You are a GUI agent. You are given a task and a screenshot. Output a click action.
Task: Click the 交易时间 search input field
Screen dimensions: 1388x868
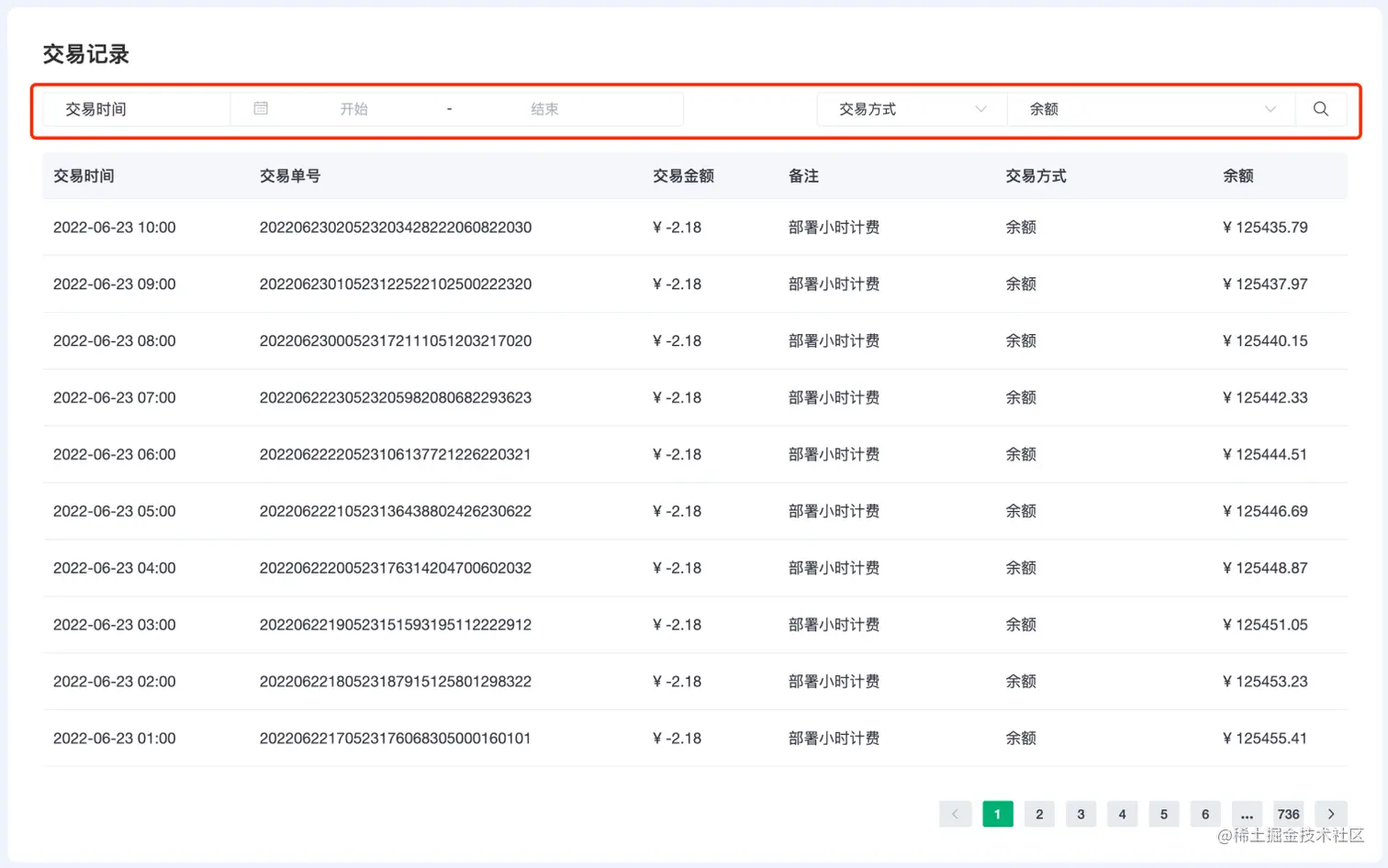point(136,108)
